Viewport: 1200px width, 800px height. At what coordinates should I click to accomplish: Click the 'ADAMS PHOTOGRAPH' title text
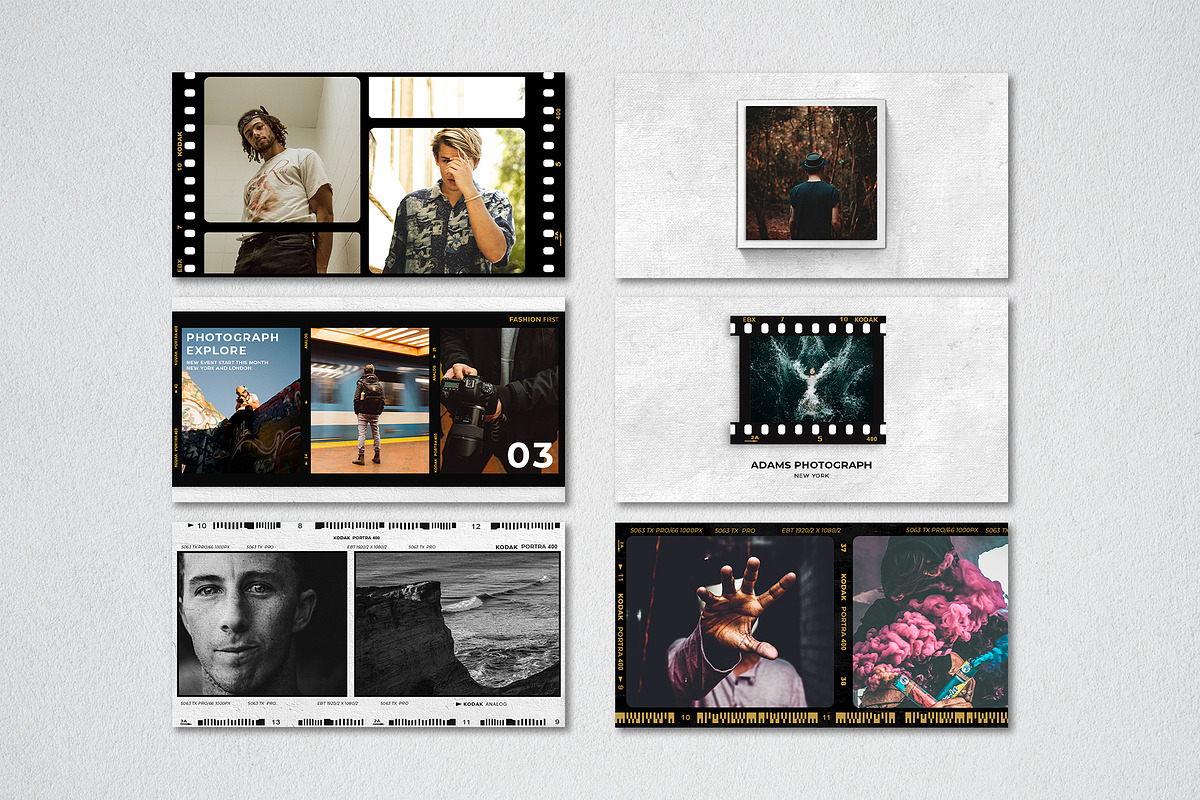[811, 465]
